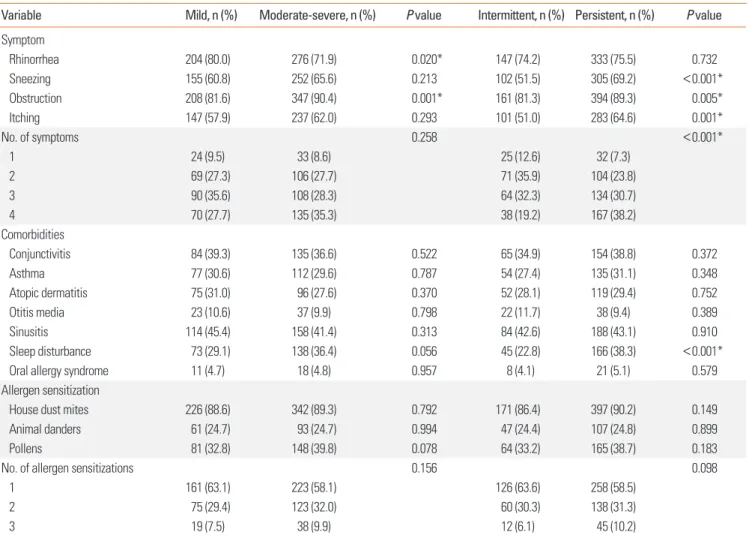Click the P value '0.994'
Image resolution: width=749 pixels, height=538 pixels.
coord(424,429)
